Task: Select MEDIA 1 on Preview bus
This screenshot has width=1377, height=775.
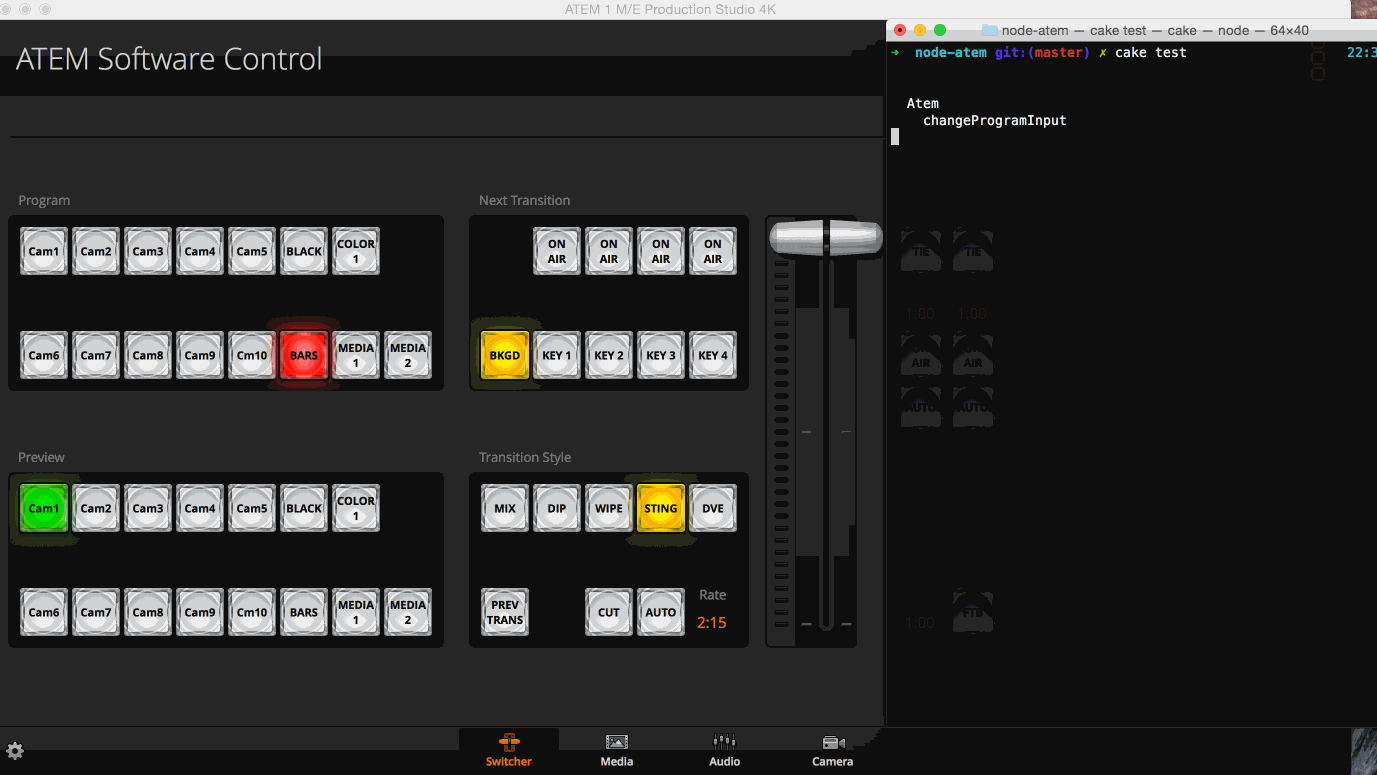Action: (356, 612)
